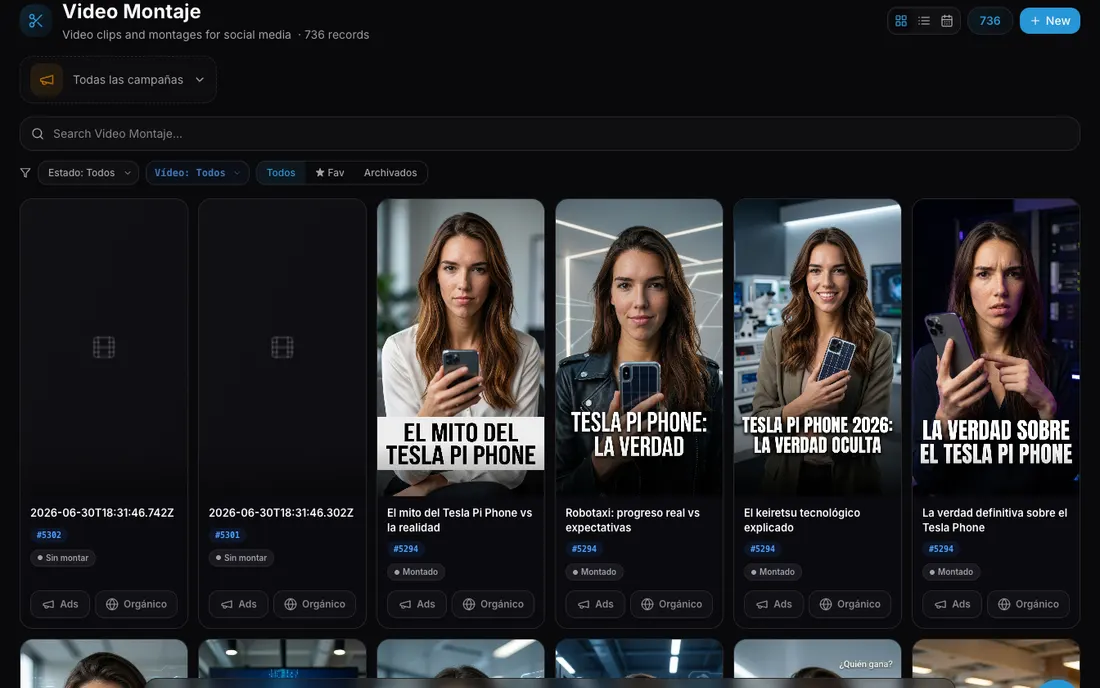
Task: Select the Fav tab
Action: point(330,173)
